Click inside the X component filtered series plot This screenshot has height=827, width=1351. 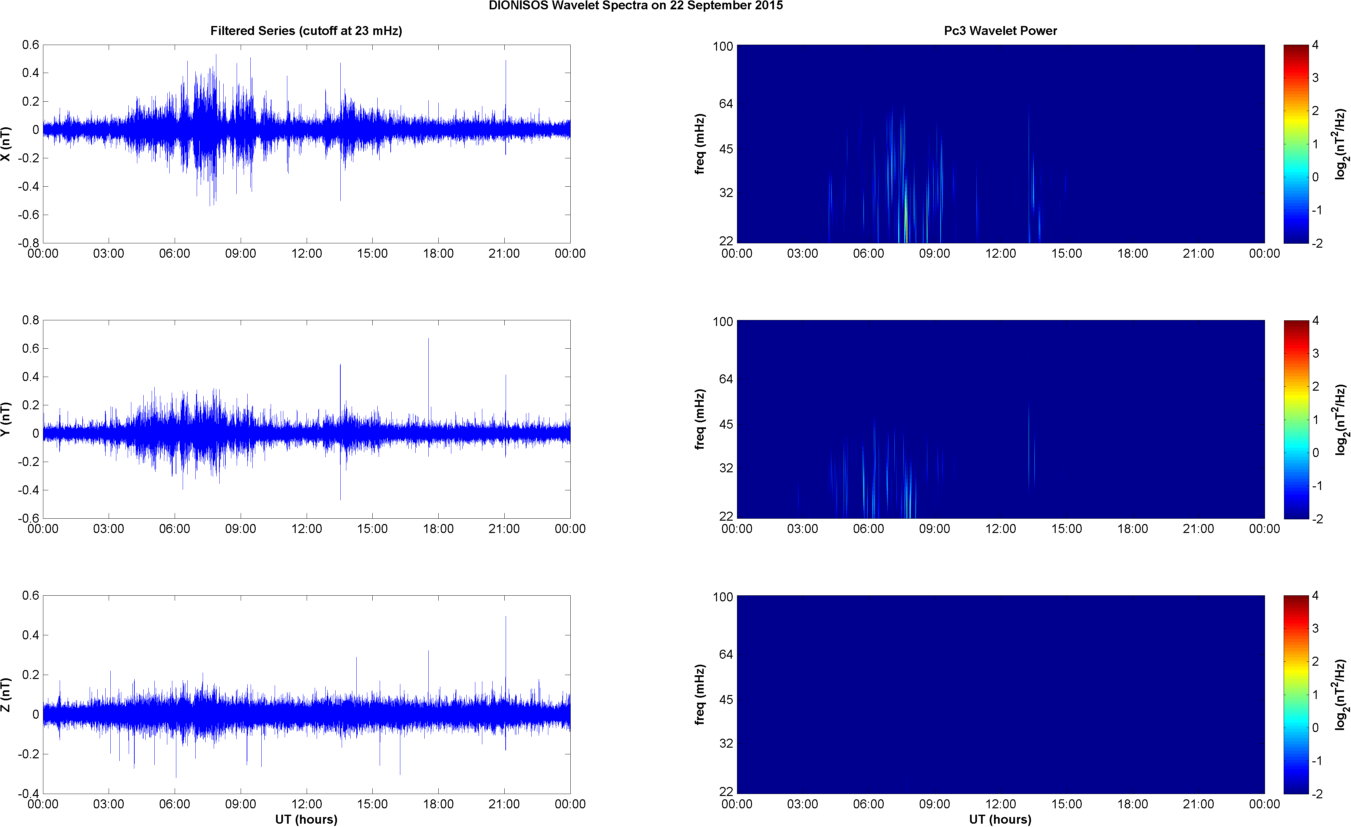306,143
